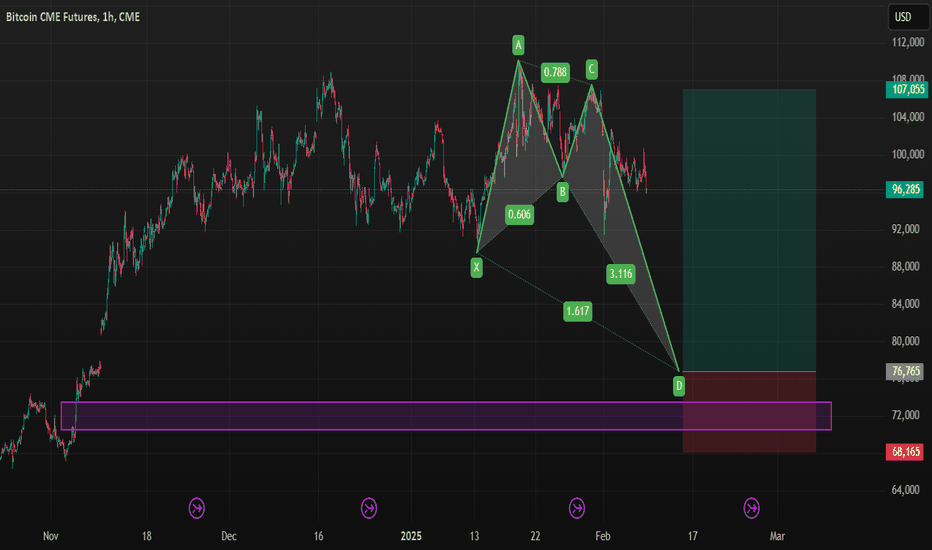This screenshot has height=550, width=932.
Task: Click the 76,765 entry price tag
Action: point(905,372)
